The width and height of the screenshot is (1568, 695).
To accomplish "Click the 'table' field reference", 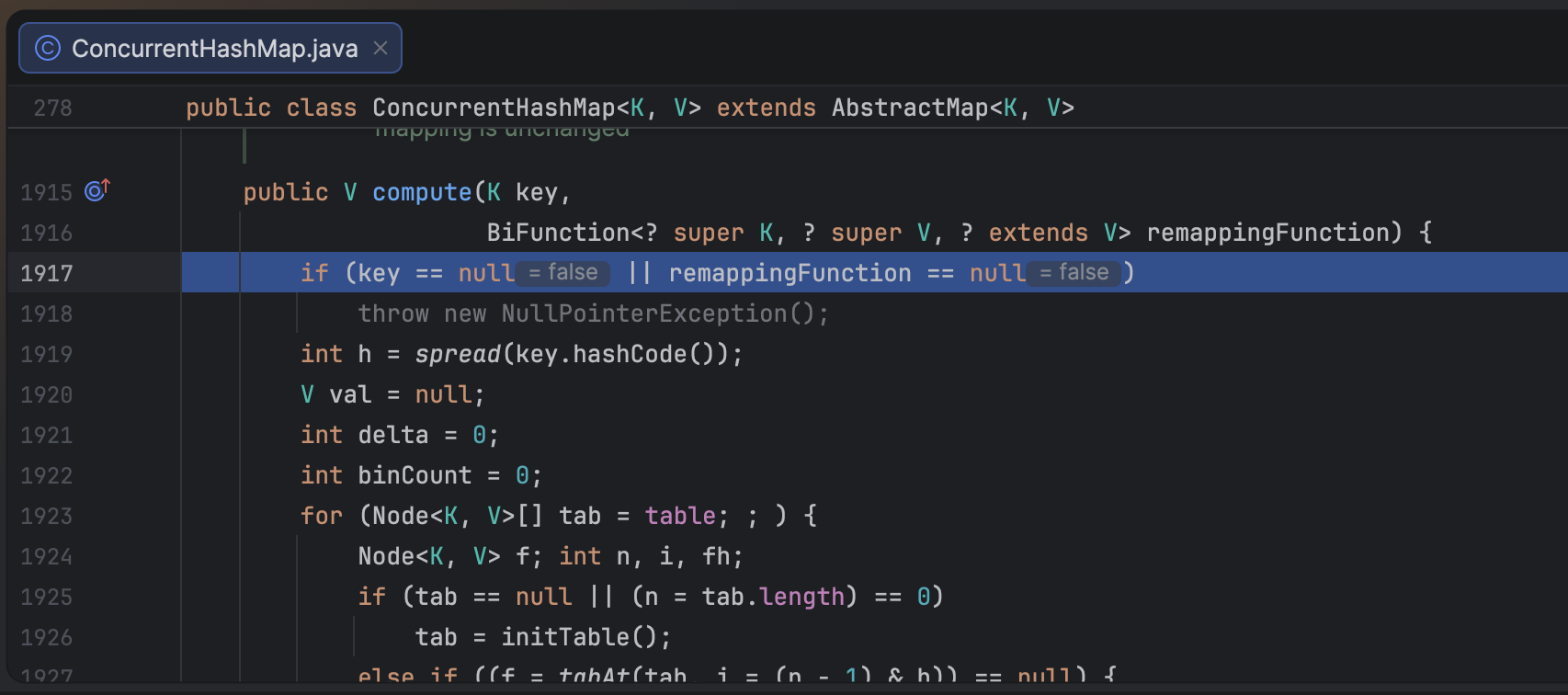I will [x=680, y=516].
